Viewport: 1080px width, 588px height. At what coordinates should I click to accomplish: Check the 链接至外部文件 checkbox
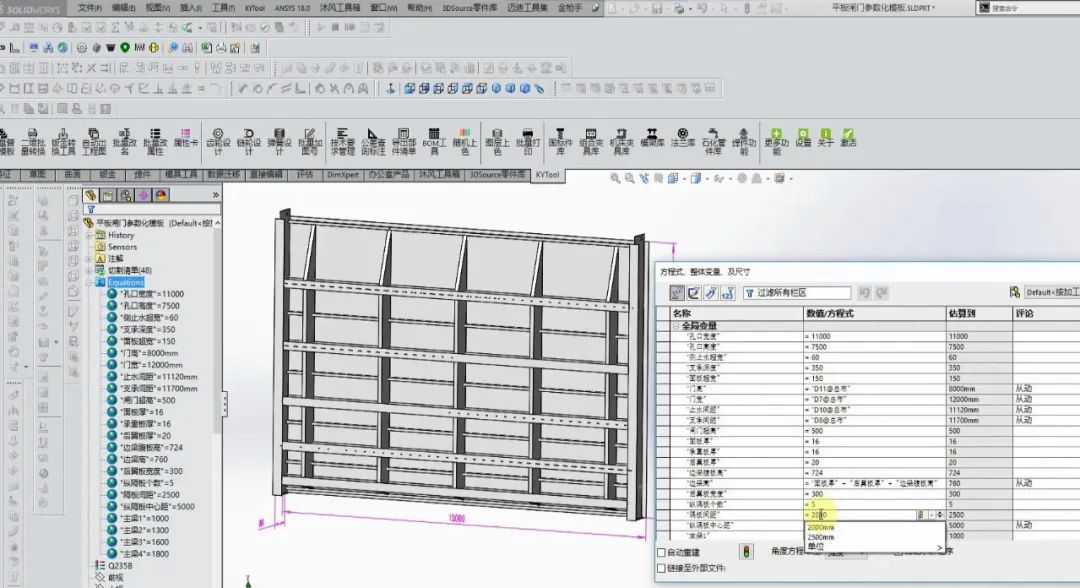coord(661,568)
